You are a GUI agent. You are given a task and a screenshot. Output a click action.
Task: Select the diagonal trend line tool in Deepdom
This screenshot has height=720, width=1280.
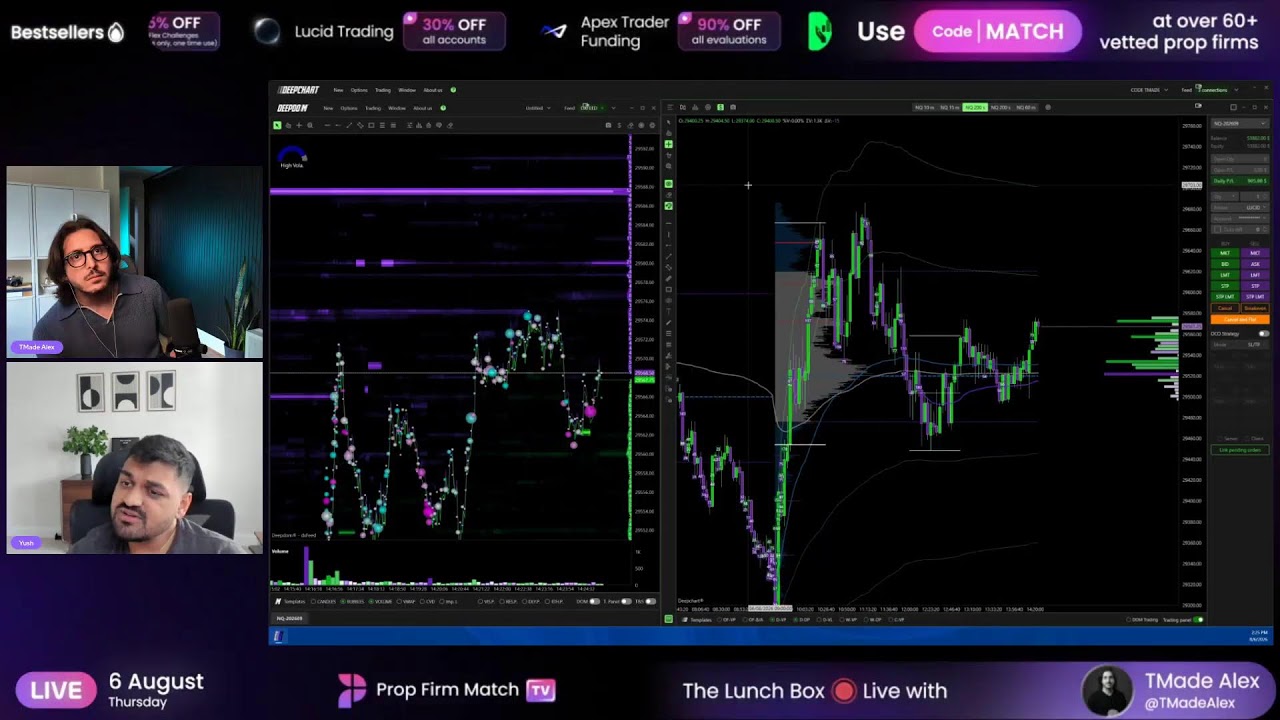(349, 125)
